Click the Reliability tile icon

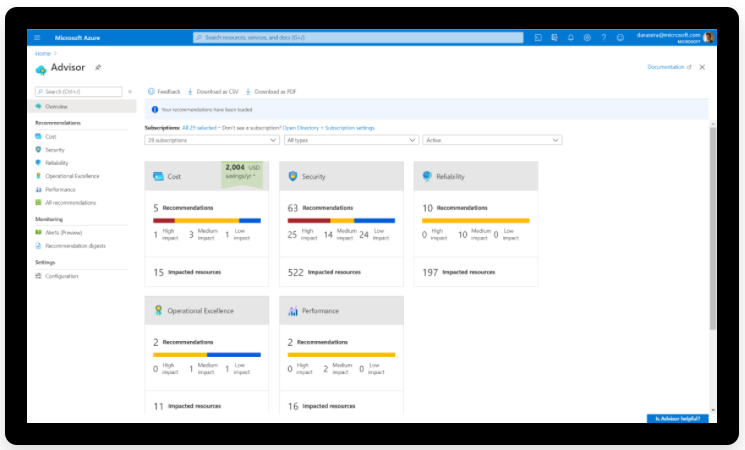click(427, 176)
